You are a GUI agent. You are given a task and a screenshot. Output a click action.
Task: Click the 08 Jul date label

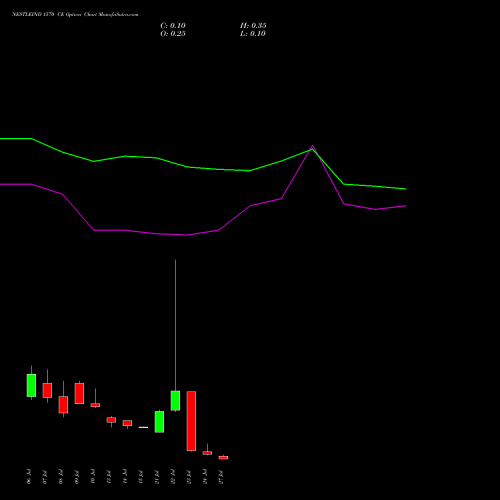point(61,477)
